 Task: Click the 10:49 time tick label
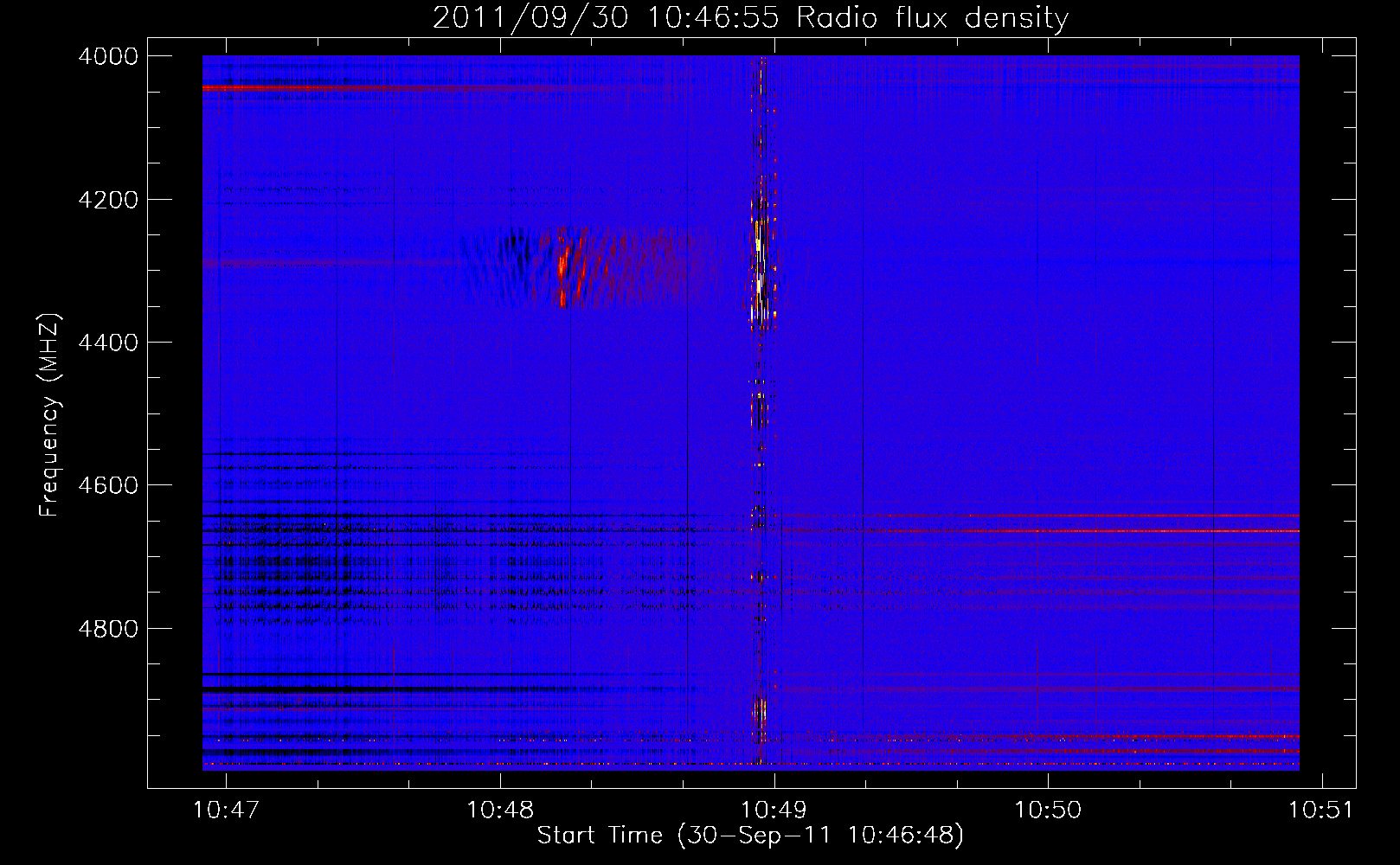tap(774, 810)
